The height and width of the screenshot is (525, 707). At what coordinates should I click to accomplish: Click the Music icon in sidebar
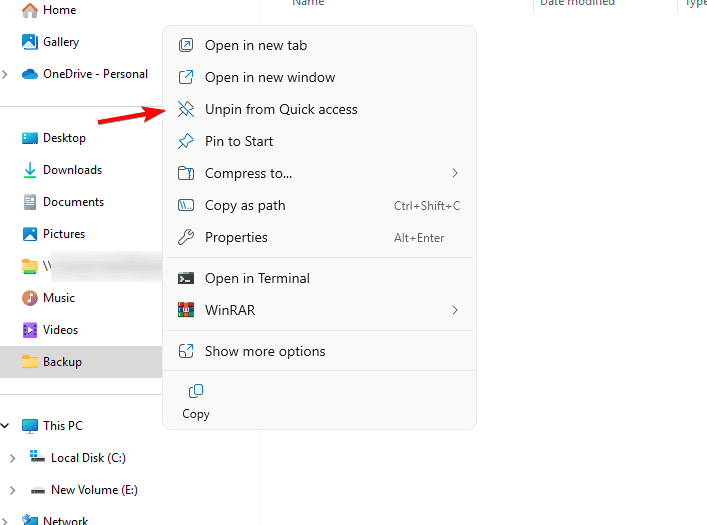pos(30,298)
